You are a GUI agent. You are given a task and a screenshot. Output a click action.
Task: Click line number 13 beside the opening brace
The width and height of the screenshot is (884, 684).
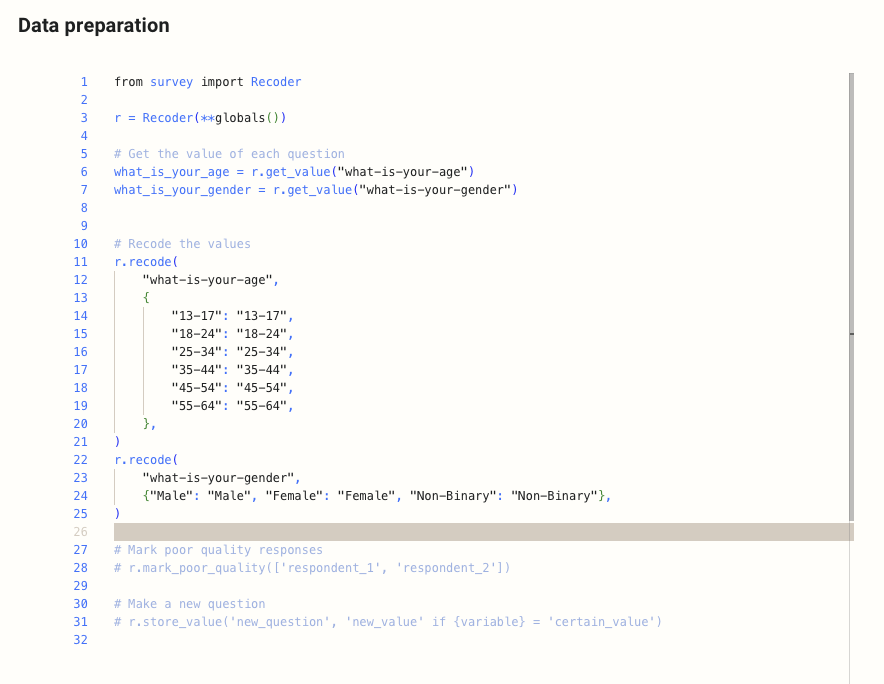81,298
